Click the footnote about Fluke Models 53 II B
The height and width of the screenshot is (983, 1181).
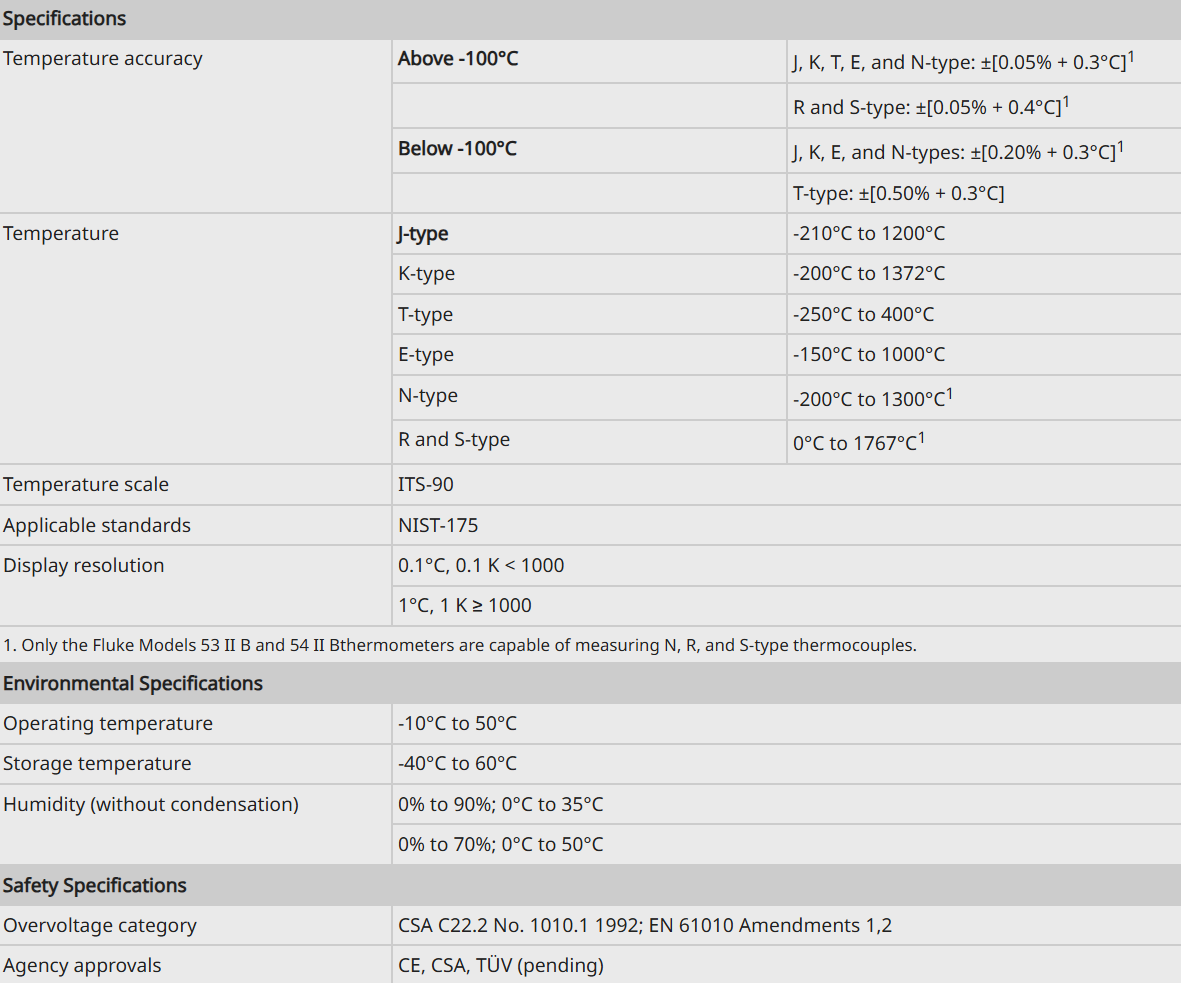(x=459, y=646)
